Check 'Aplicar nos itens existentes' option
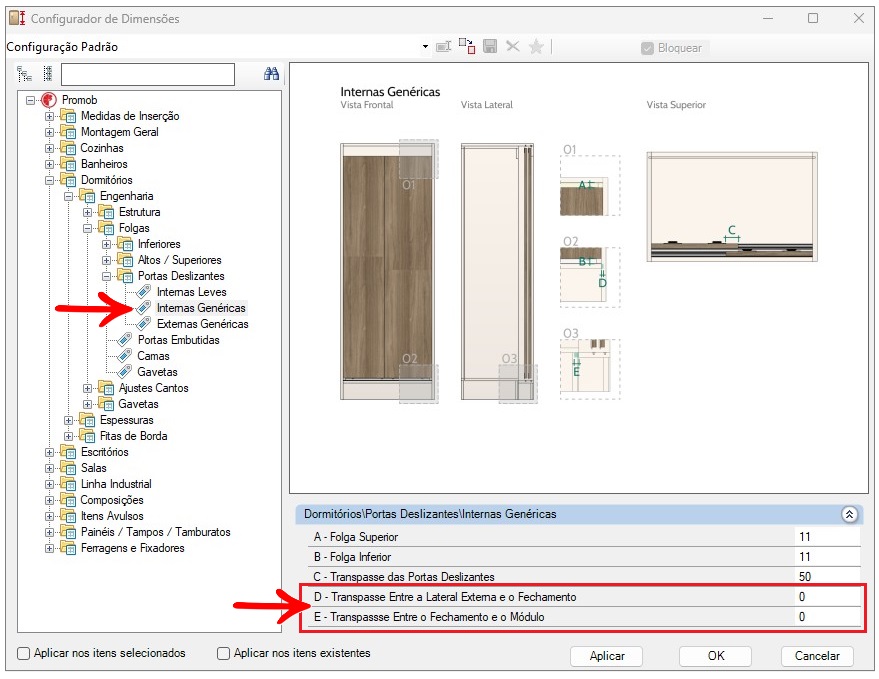 coord(224,653)
